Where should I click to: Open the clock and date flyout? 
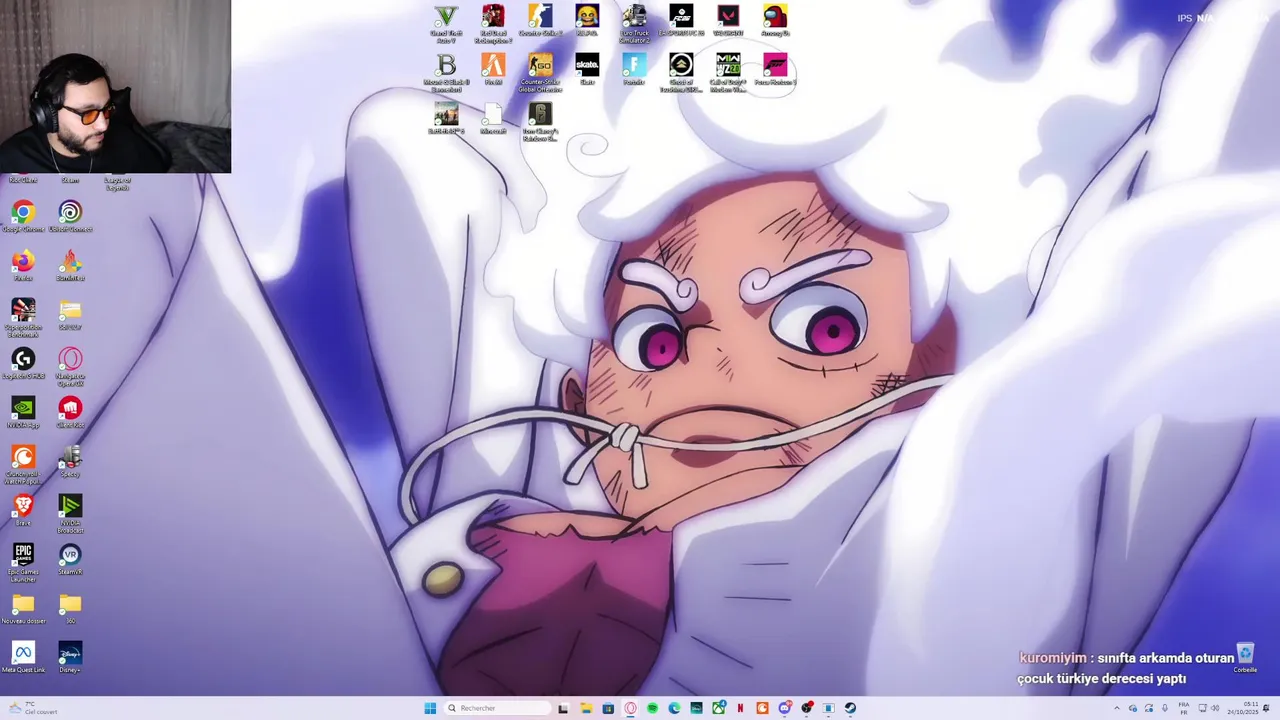(1243, 708)
